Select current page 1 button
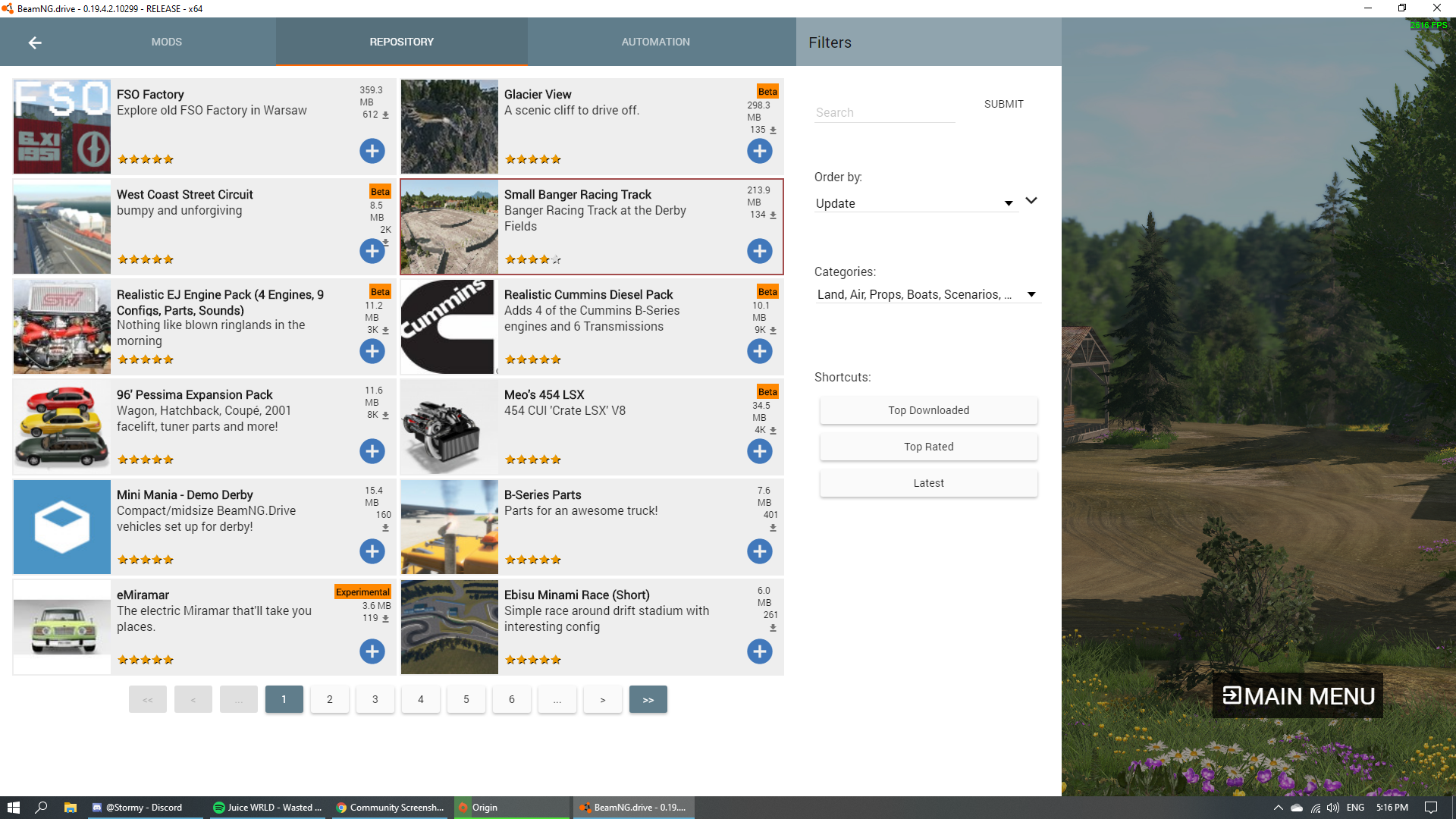Screen dimensions: 1456x819 [x=284, y=699]
